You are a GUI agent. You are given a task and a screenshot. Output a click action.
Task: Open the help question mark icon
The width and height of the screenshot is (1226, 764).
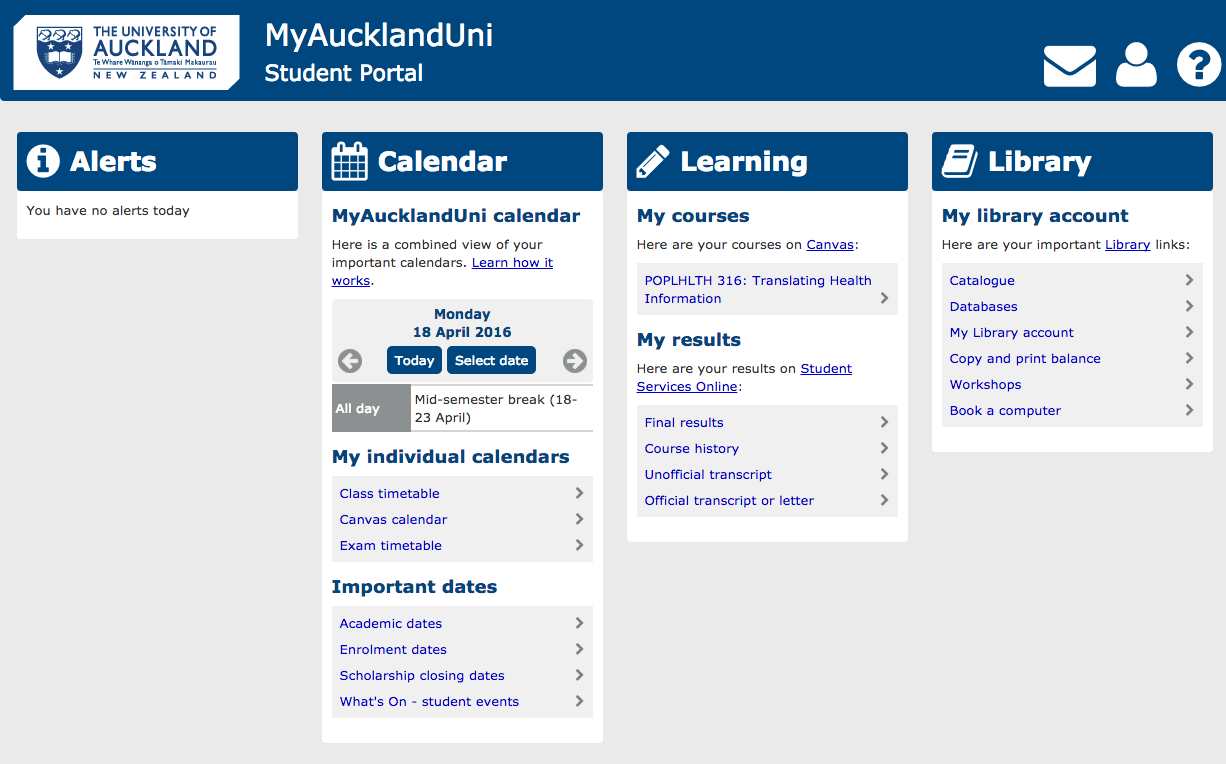pos(1199,66)
